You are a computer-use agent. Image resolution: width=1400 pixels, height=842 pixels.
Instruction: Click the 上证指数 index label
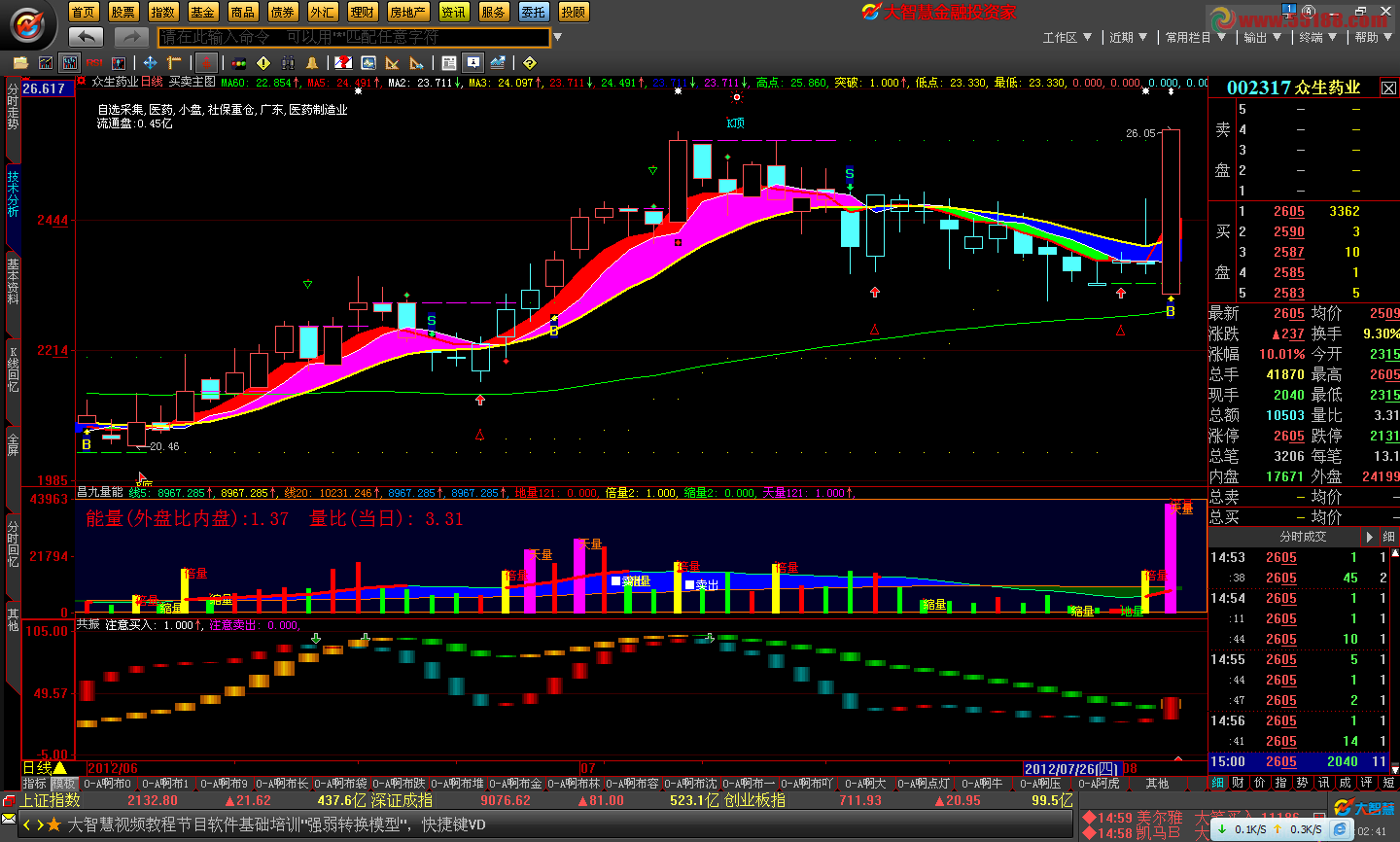52,800
